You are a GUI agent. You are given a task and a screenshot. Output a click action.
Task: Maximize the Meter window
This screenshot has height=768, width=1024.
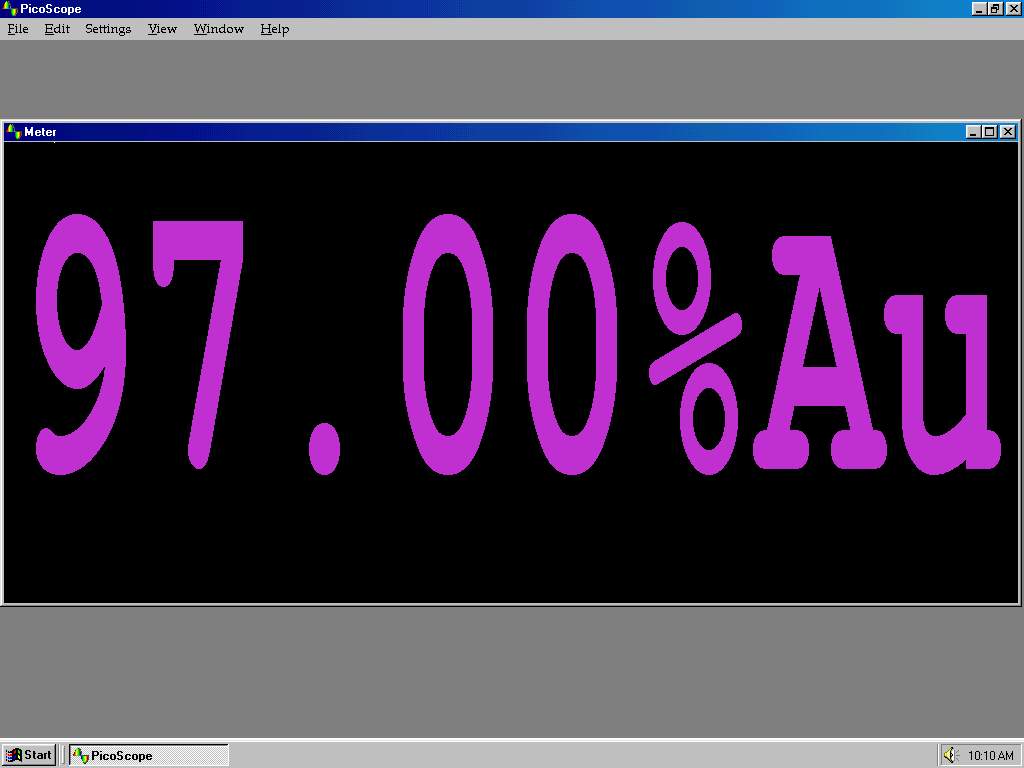click(x=990, y=132)
